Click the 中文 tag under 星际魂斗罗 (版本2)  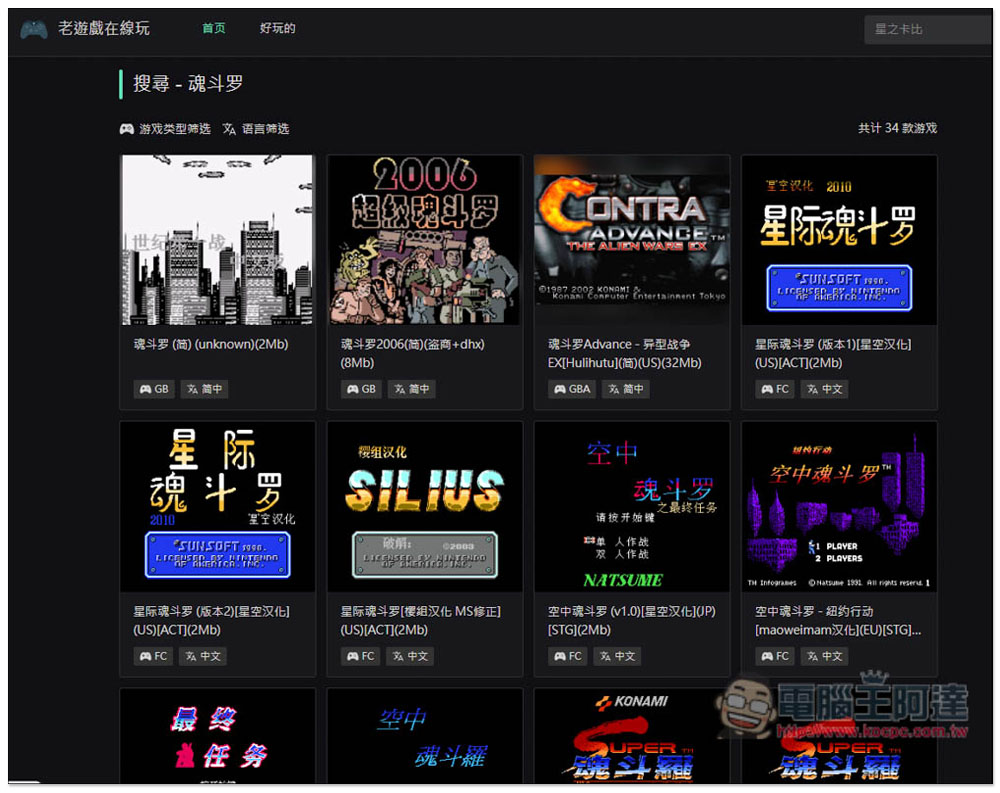203,656
